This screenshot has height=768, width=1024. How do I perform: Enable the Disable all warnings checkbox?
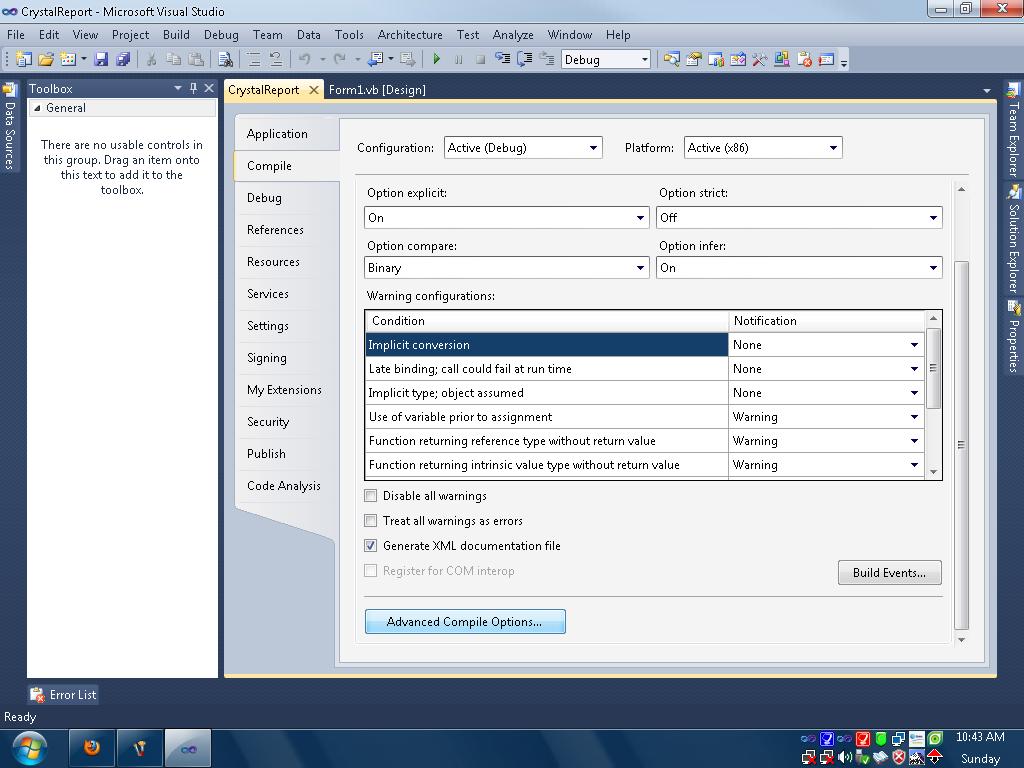pos(371,495)
